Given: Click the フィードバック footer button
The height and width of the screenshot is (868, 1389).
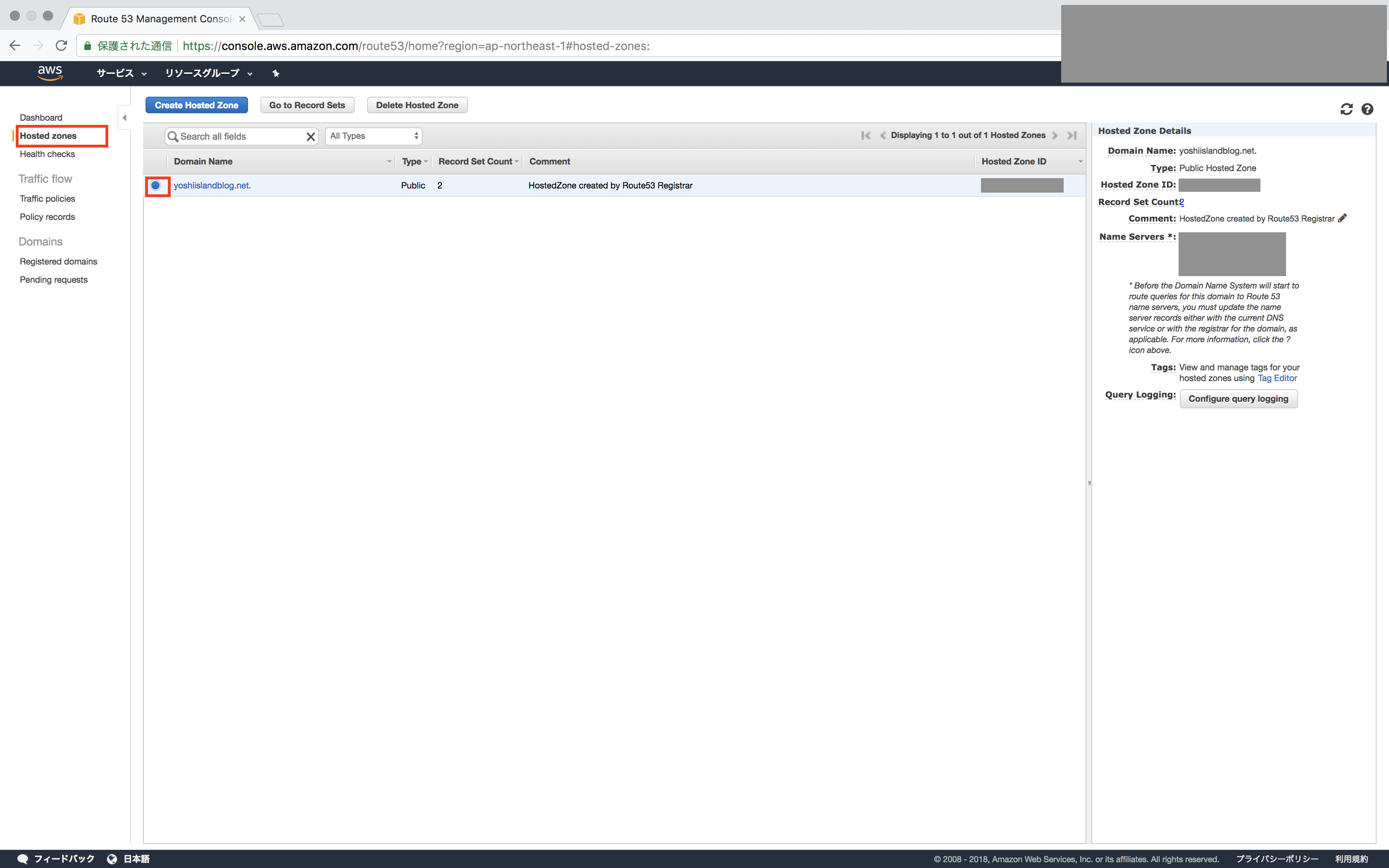Looking at the screenshot, I should (x=64, y=859).
